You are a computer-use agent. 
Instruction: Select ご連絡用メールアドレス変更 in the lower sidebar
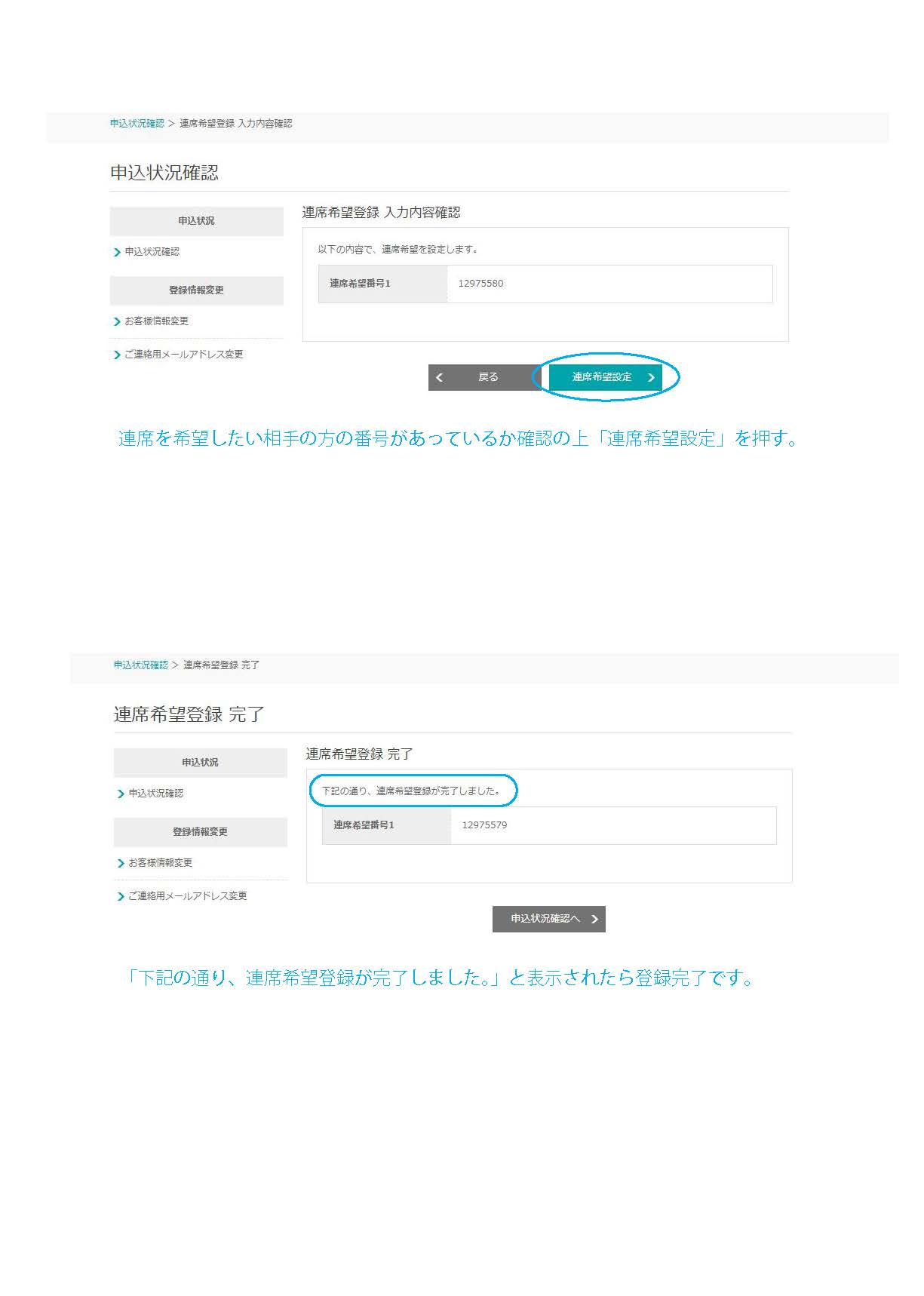(x=187, y=896)
